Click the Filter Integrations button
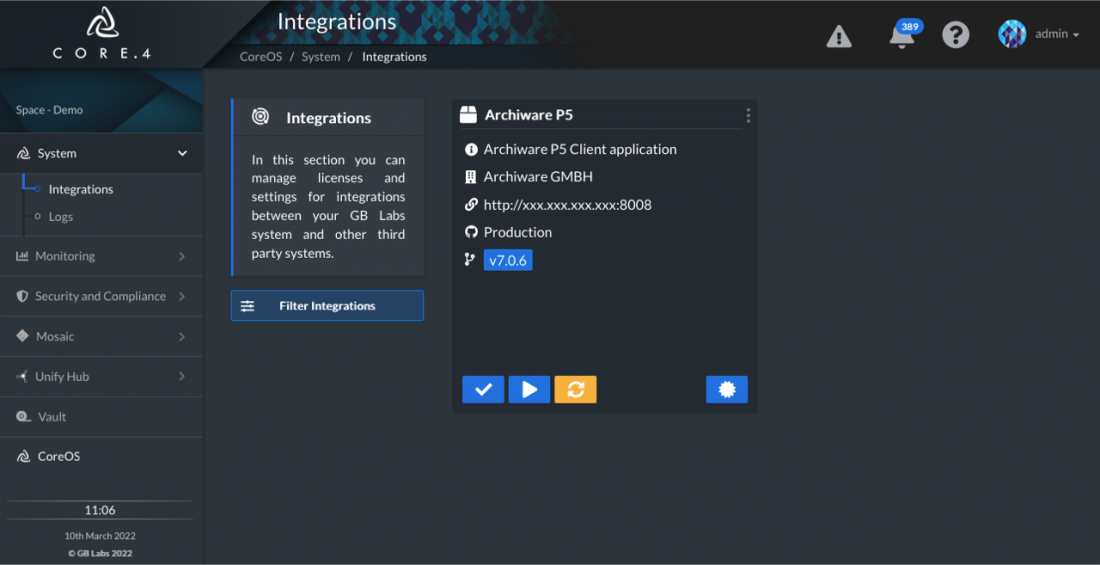The width and height of the screenshot is (1100, 565). [327, 306]
